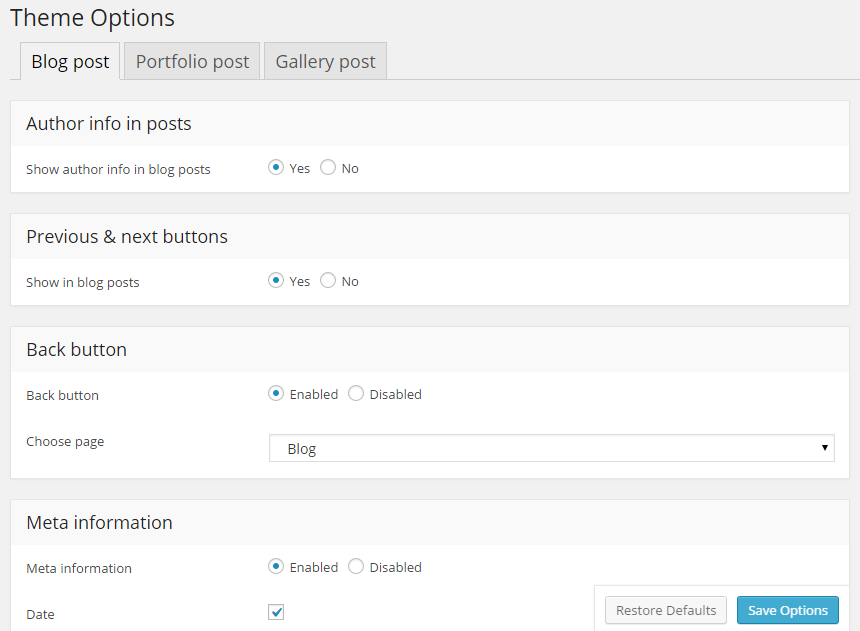The width and height of the screenshot is (860, 631).
Task: Click the Previous & next buttons section header
Action: (127, 237)
